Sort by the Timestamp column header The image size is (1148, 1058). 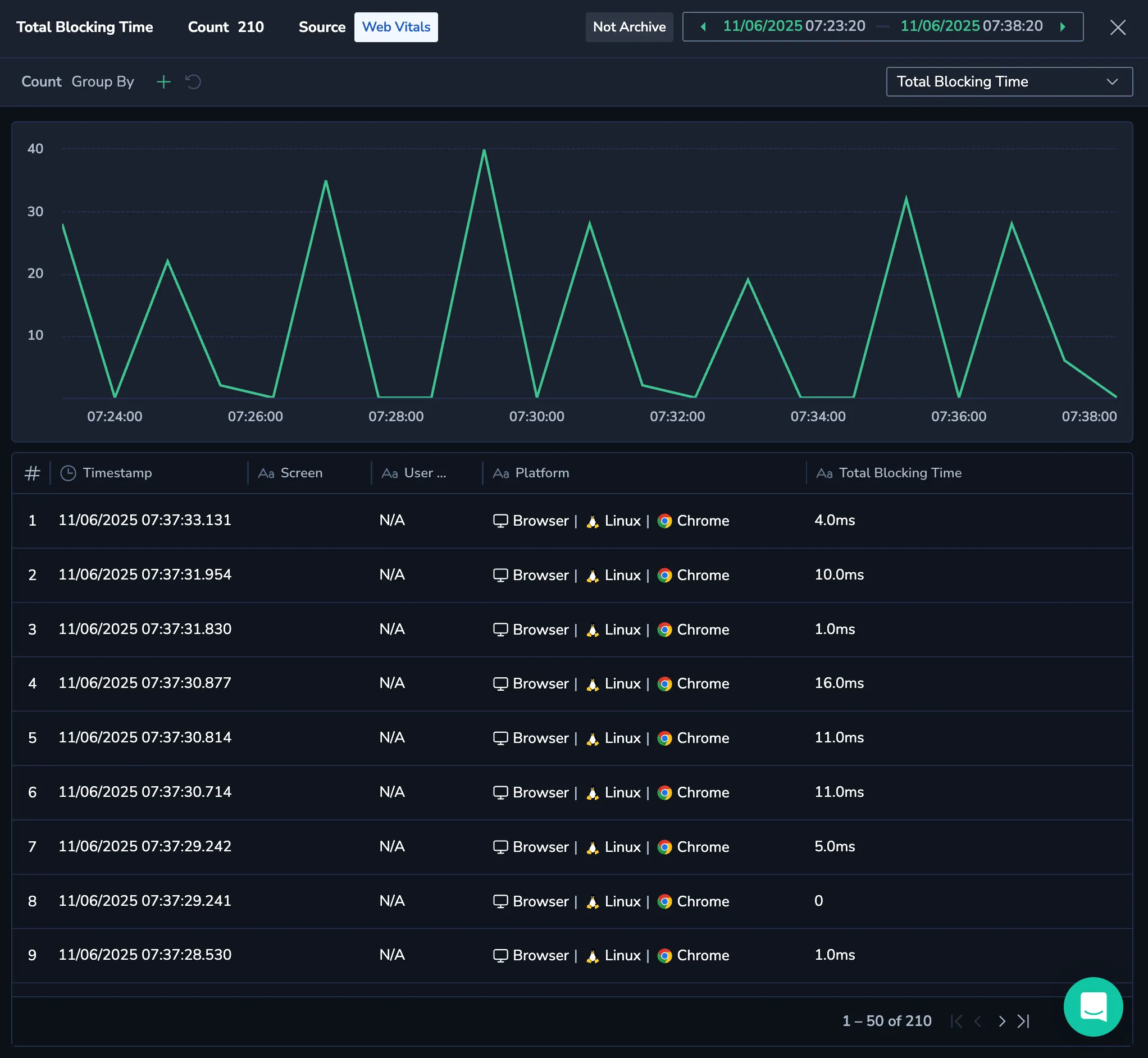[117, 473]
